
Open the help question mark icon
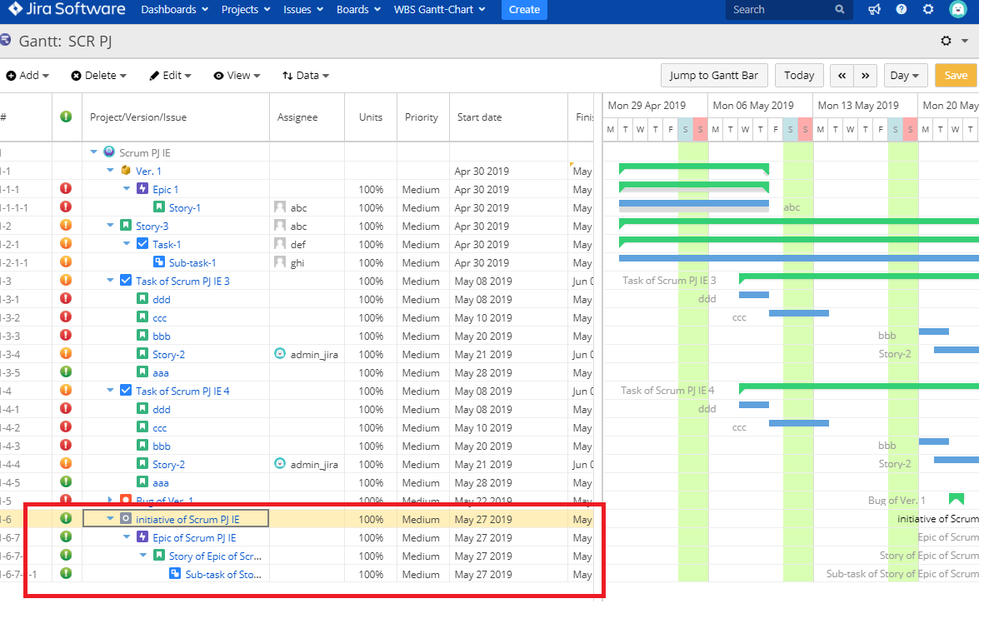[x=901, y=10]
